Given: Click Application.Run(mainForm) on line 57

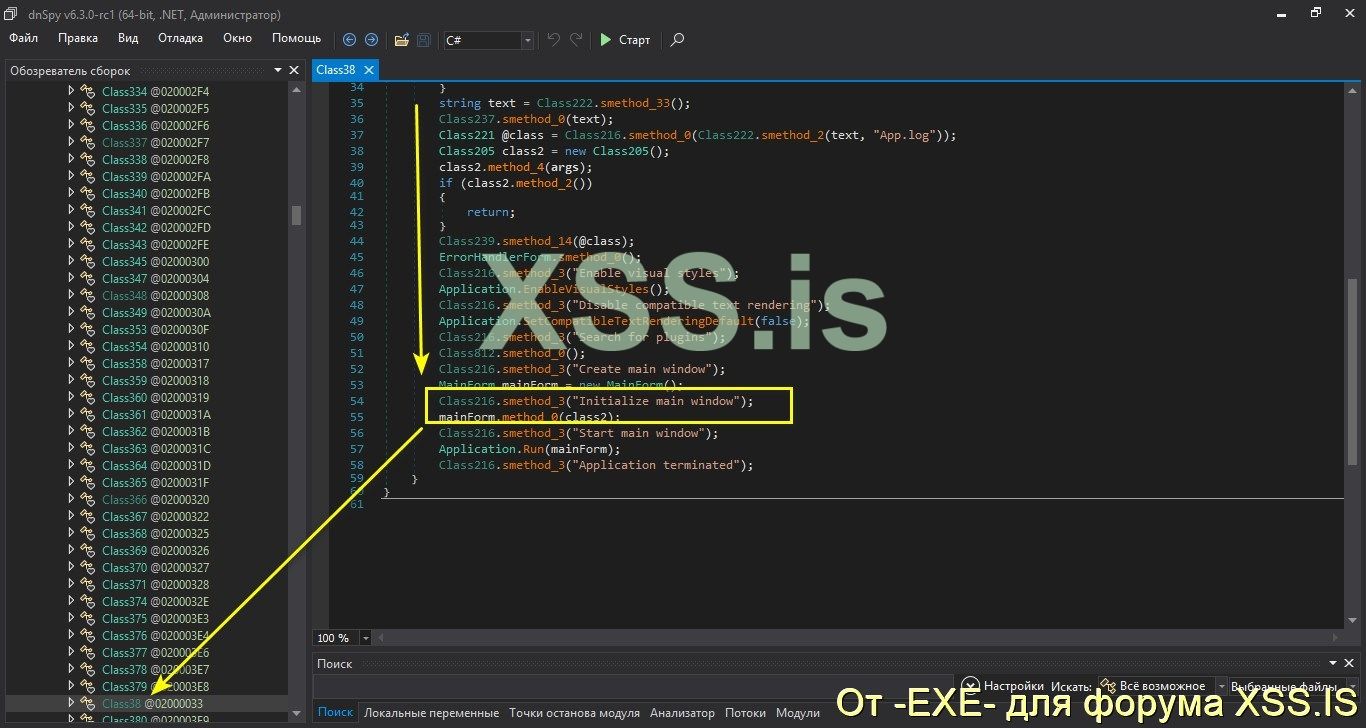Looking at the screenshot, I should point(529,449).
